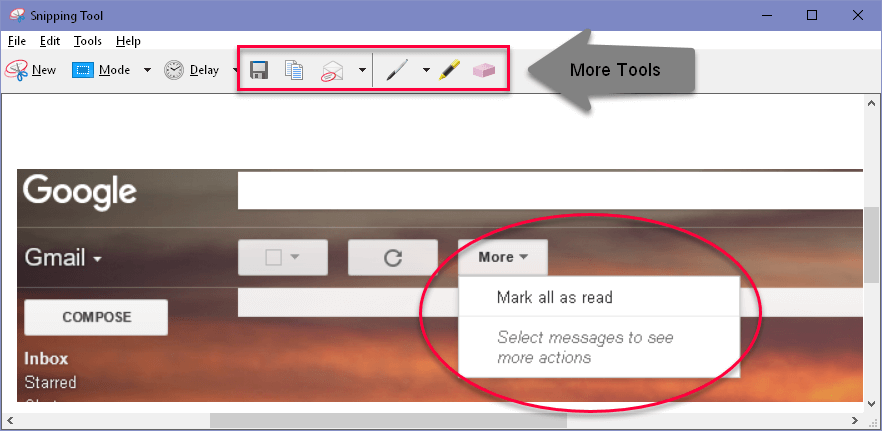The image size is (882, 431).
Task: Click the New snip scissors button
Action: pos(30,70)
